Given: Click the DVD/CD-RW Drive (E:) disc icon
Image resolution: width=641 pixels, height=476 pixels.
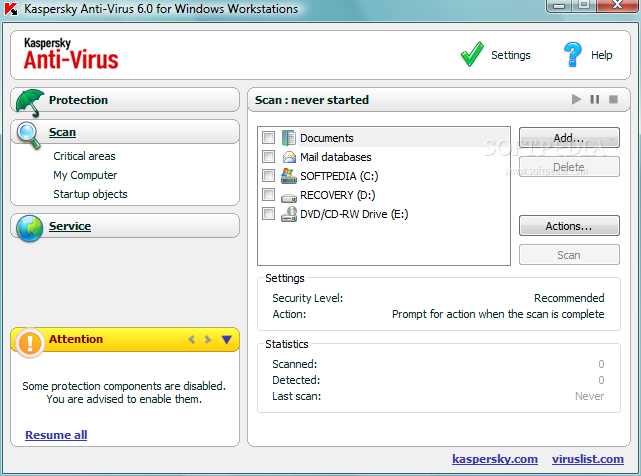Looking at the screenshot, I should pyautogui.click(x=289, y=214).
